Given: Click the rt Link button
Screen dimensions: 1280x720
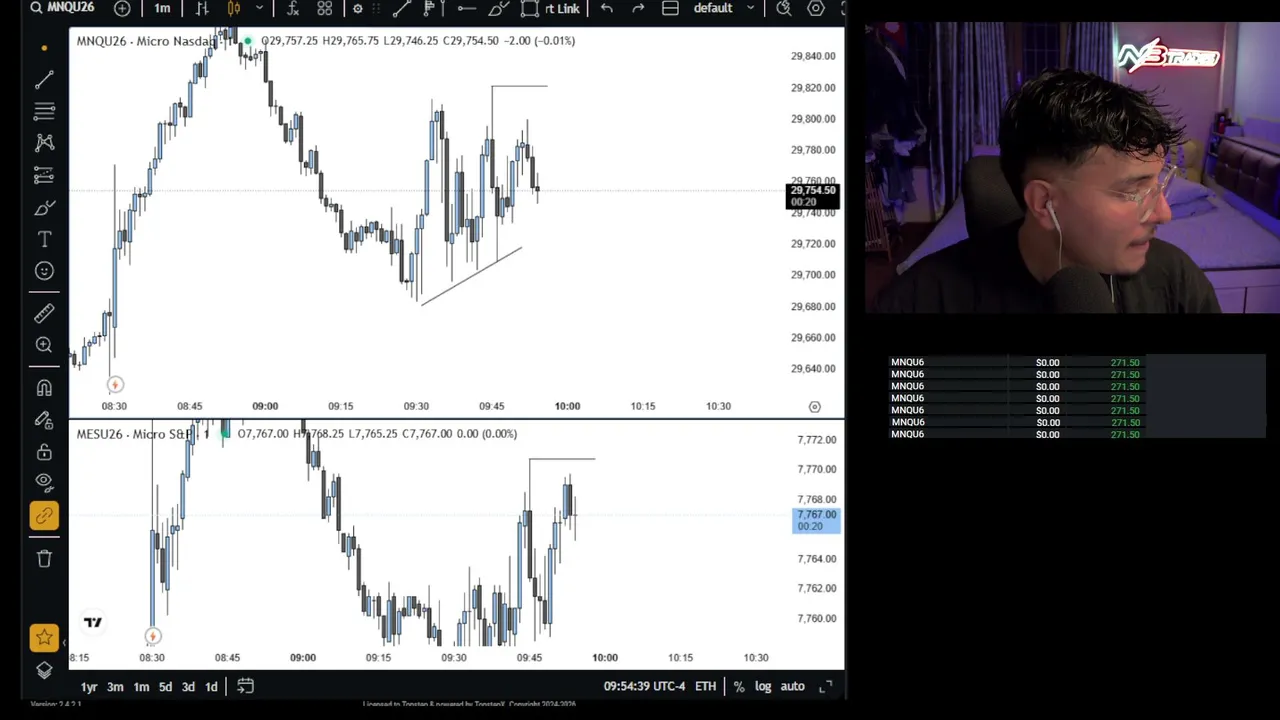Looking at the screenshot, I should (x=562, y=8).
